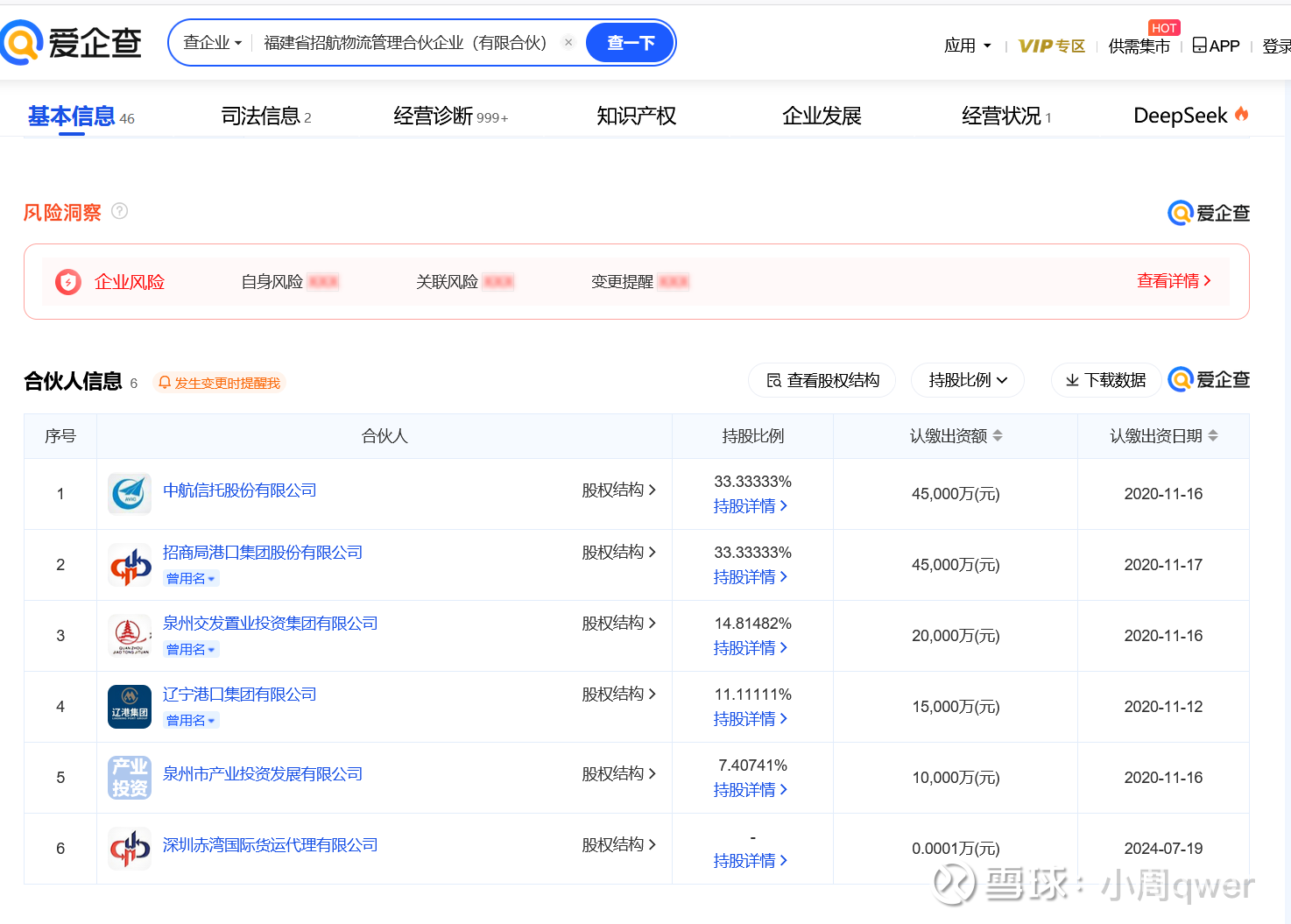
Task: Open 中航信托股份有限公司 company link
Action: pos(240,490)
